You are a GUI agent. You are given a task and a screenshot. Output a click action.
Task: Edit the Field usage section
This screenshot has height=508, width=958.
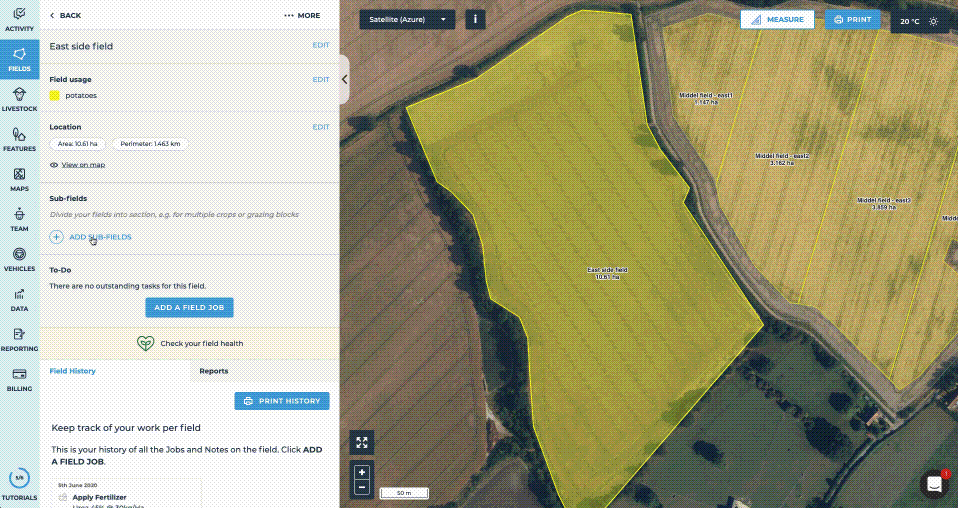tap(321, 79)
